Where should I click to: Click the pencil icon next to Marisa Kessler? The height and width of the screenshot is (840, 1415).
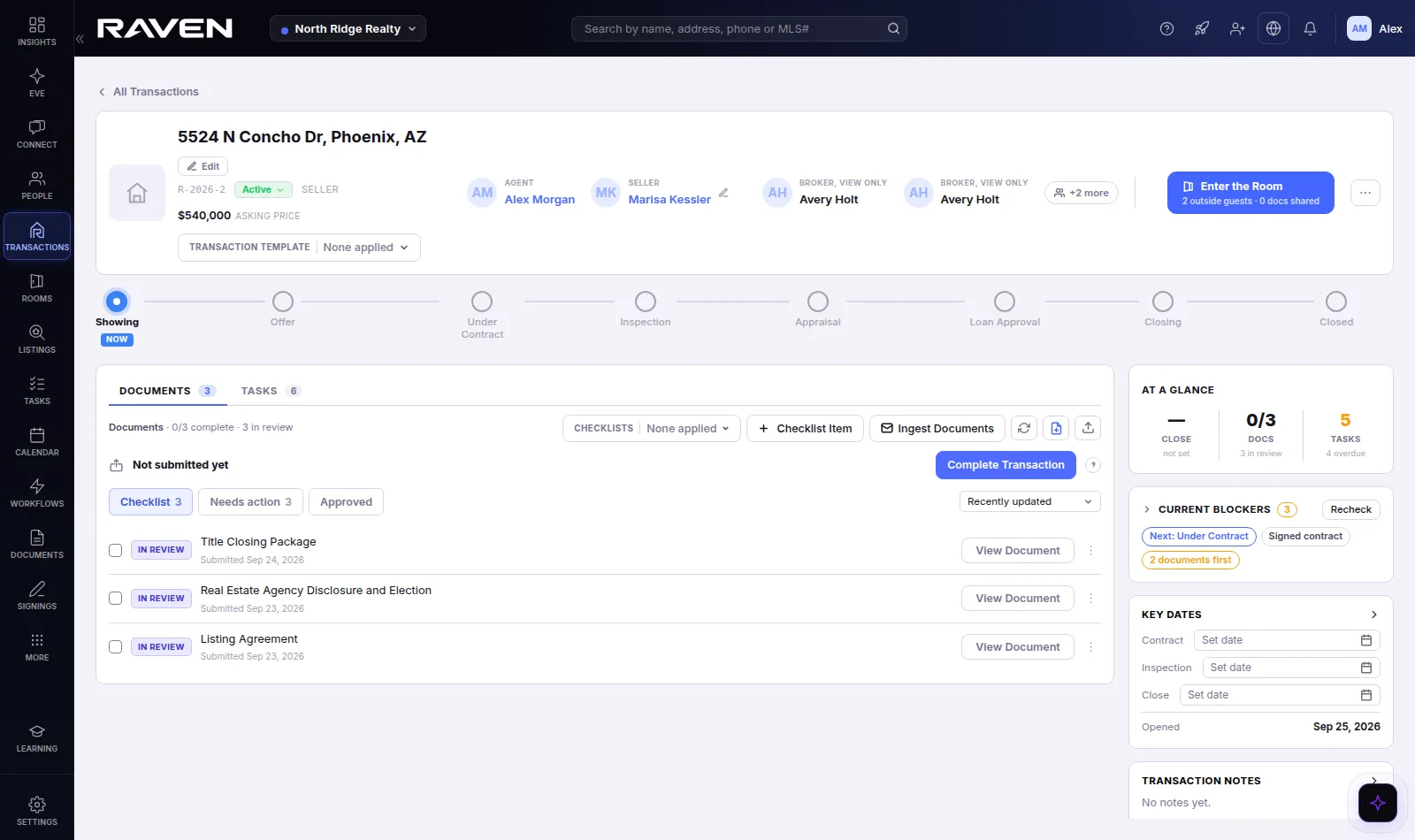click(723, 193)
